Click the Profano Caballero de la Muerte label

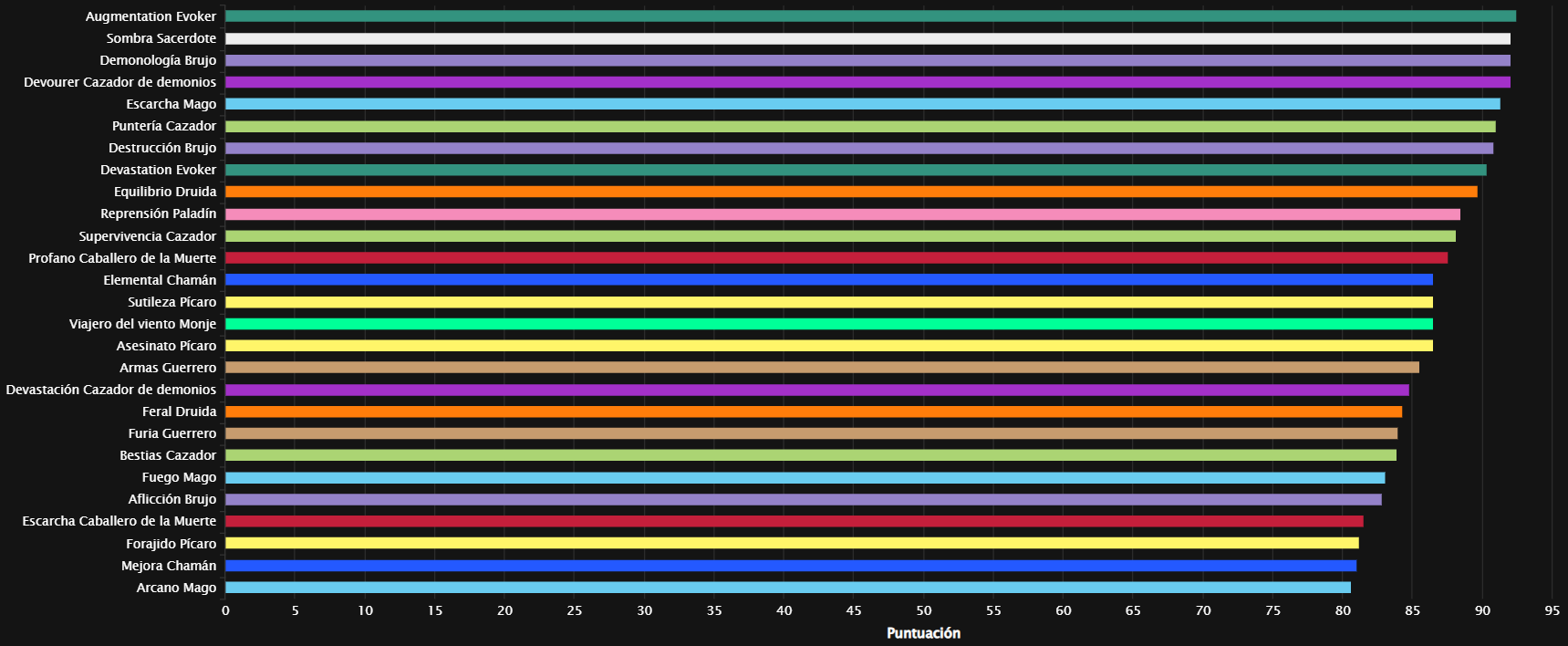pos(122,258)
